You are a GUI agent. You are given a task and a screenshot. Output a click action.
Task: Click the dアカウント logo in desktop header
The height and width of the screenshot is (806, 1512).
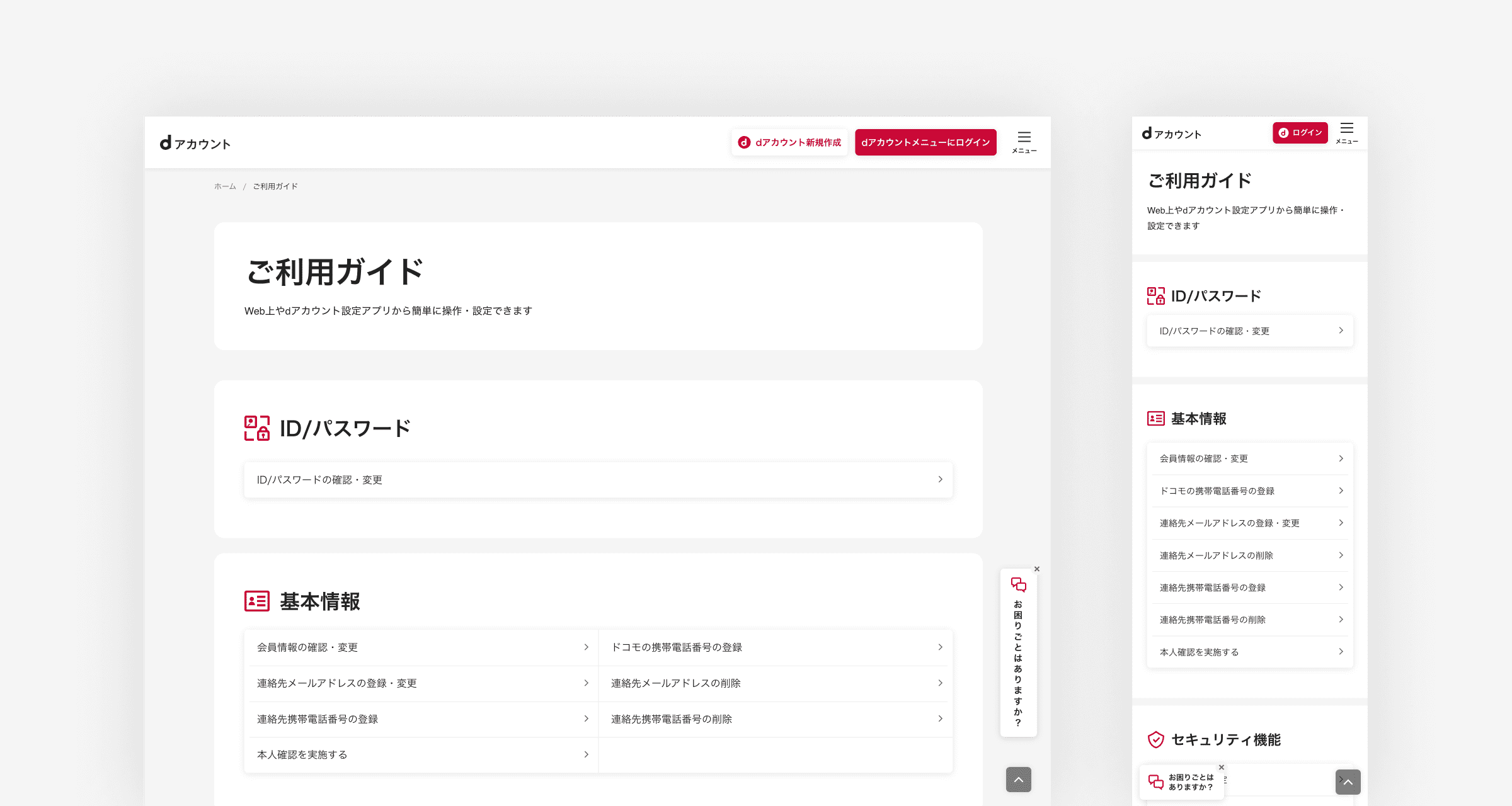[195, 144]
